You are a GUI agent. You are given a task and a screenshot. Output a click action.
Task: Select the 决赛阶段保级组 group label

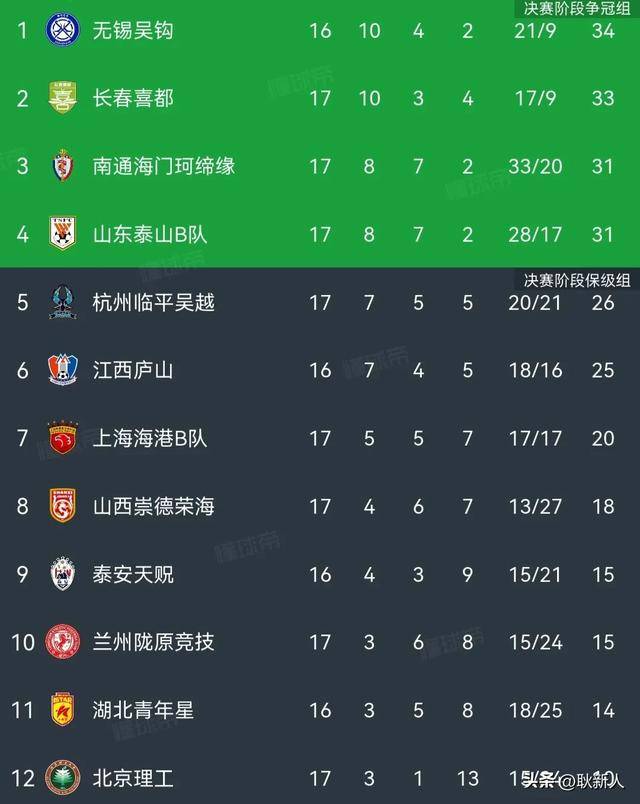(x=577, y=279)
